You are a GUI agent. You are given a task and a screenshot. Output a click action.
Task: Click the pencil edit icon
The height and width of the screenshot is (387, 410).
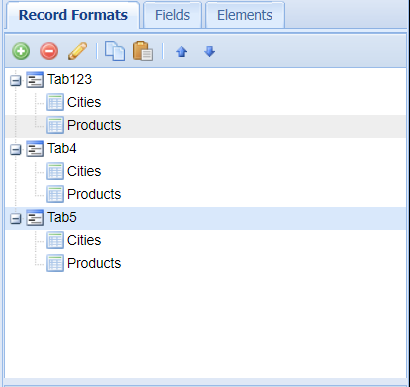77,51
